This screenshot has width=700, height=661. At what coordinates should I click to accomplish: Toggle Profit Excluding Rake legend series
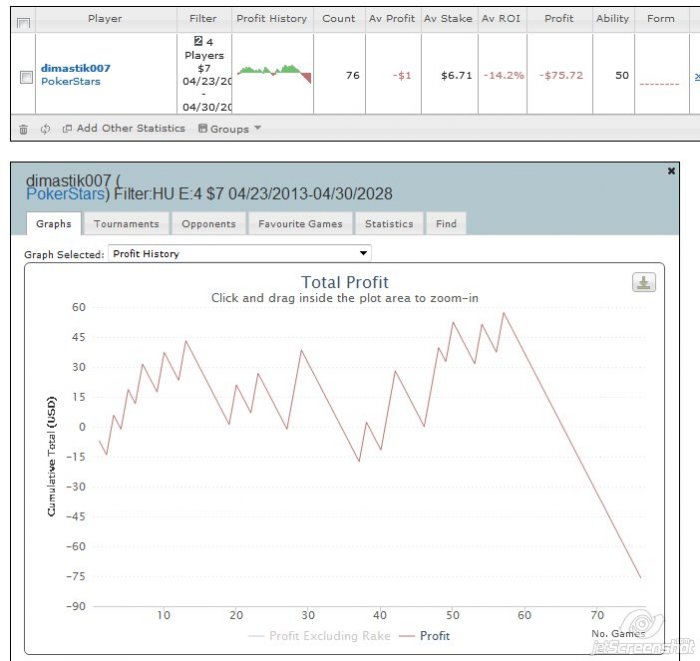pyautogui.click(x=319, y=636)
